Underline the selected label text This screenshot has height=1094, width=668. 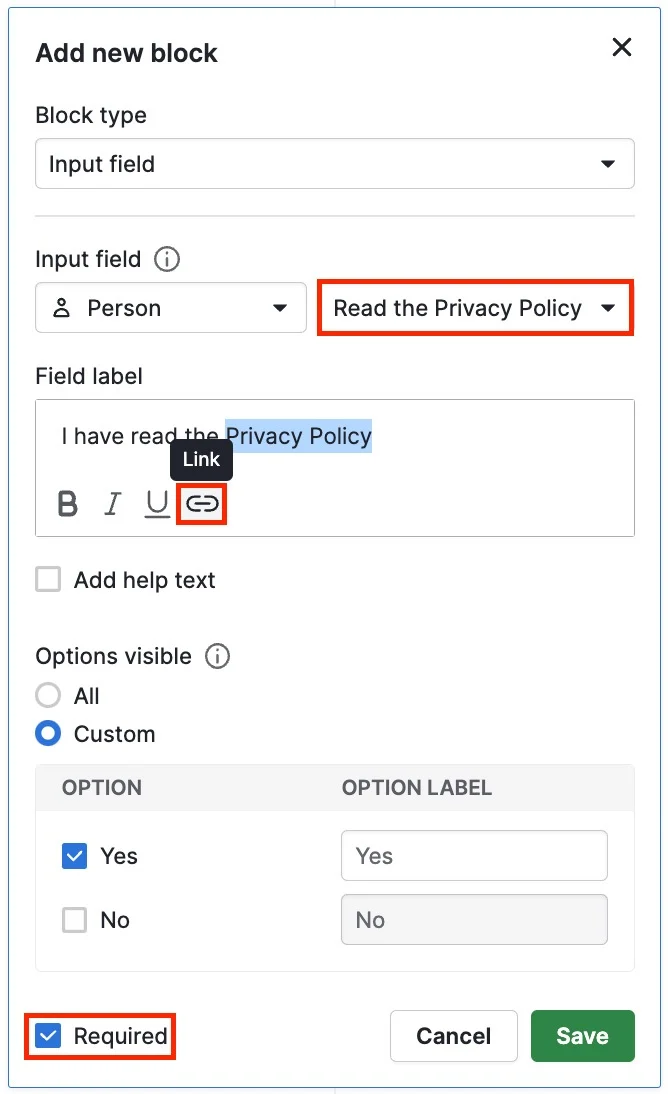(x=157, y=503)
